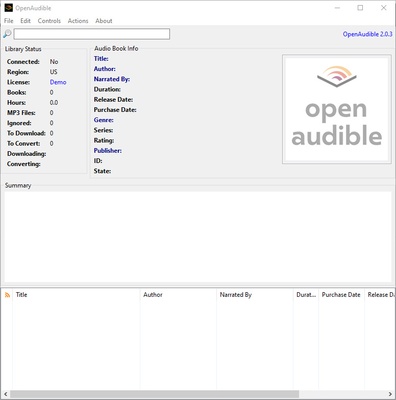Open the Edit menu
This screenshot has width=396, height=400.
point(25,21)
